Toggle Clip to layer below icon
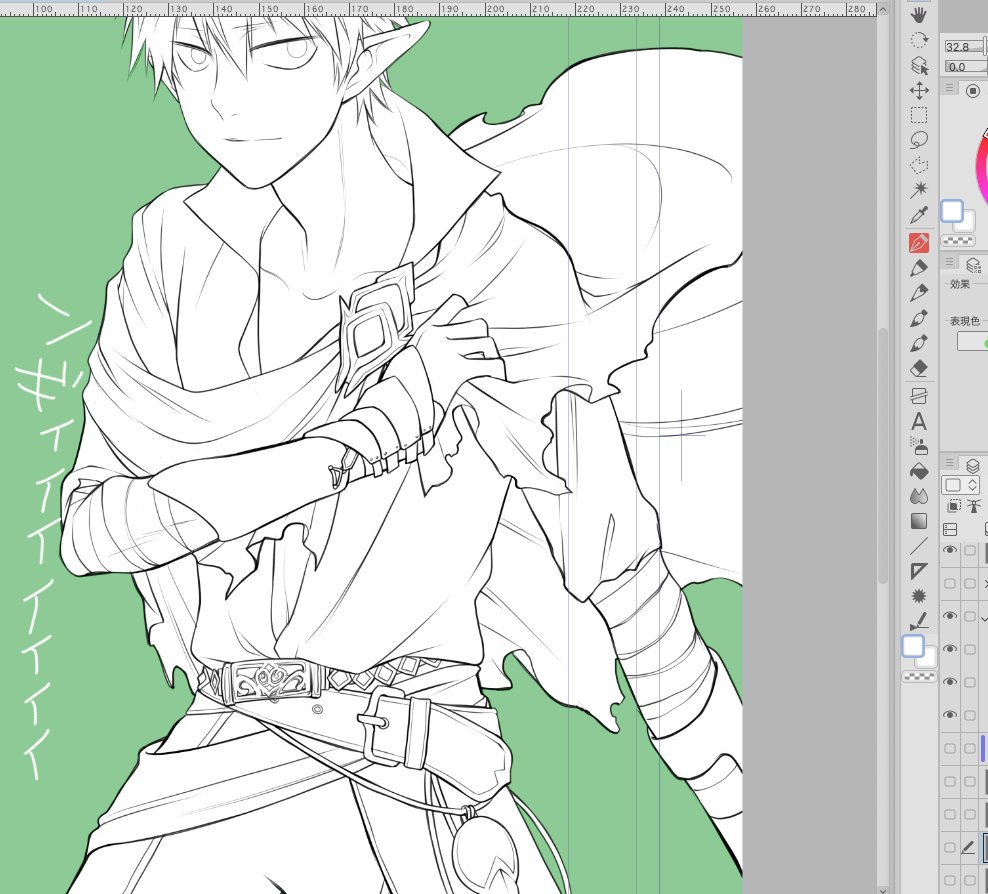 (954, 505)
